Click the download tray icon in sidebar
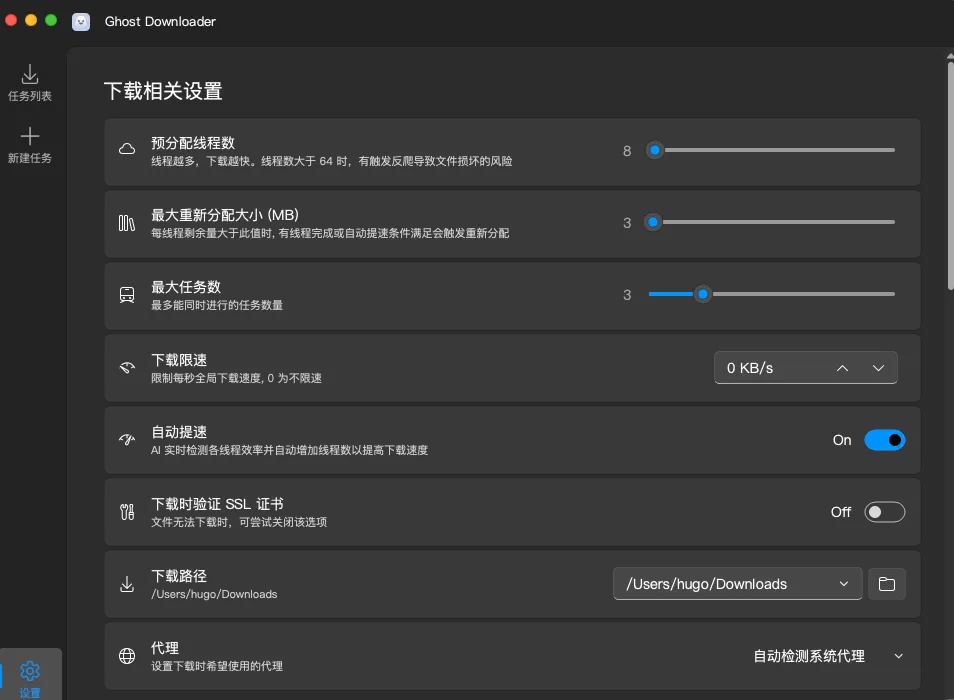This screenshot has height=700, width=954. pos(30,74)
